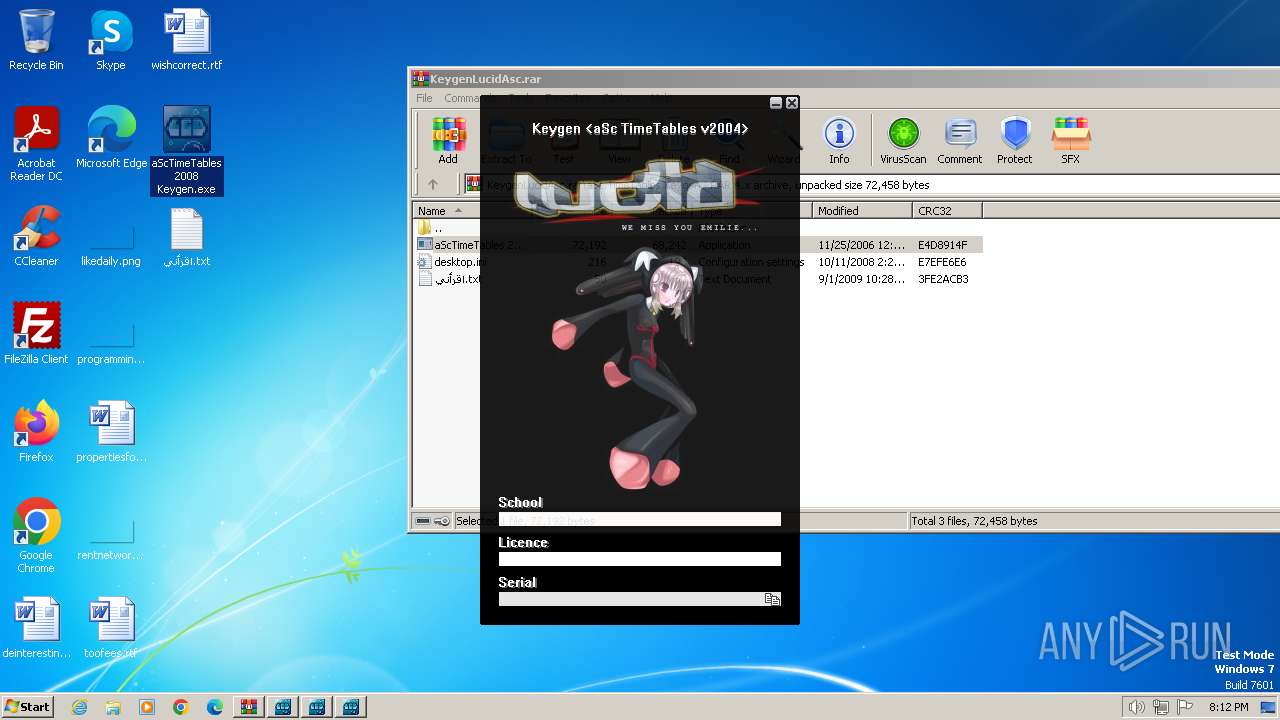The height and width of the screenshot is (720, 1280).
Task: Click the Protect icon in WinRAR
Action: click(1014, 141)
